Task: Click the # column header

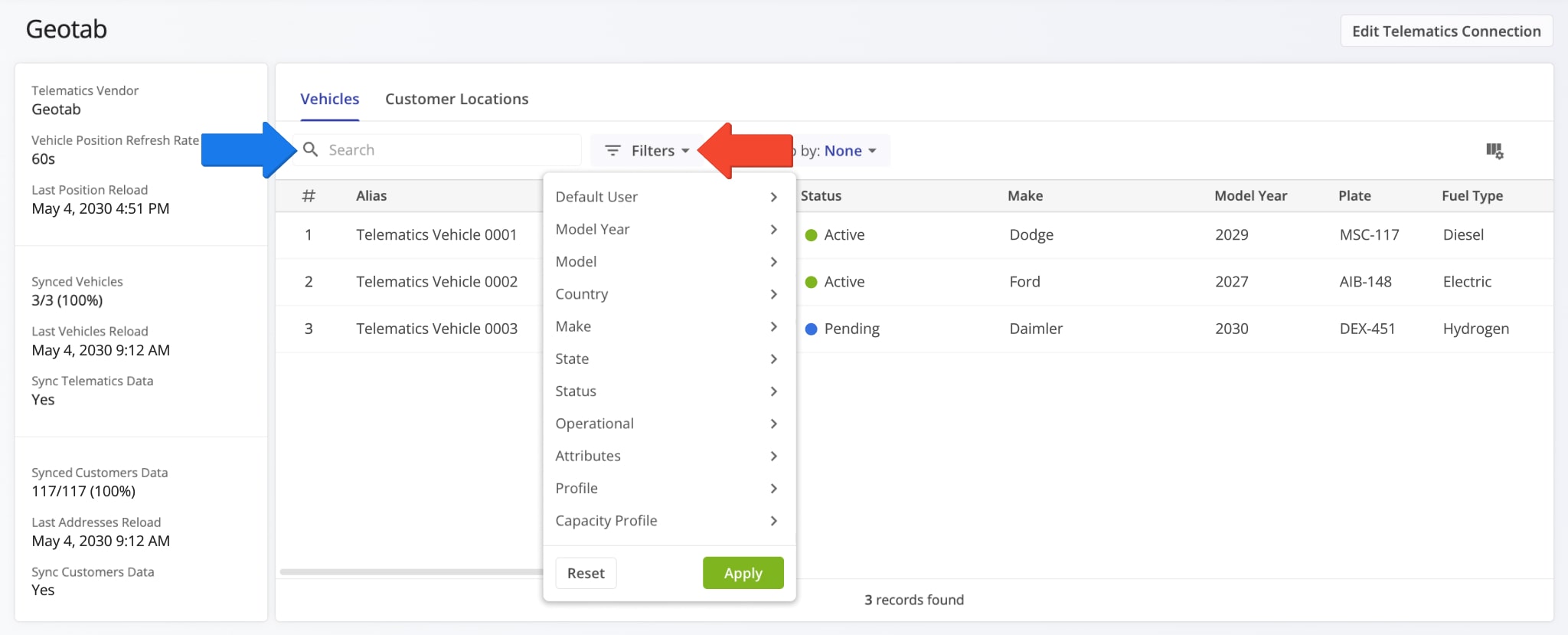Action: pyautogui.click(x=309, y=196)
